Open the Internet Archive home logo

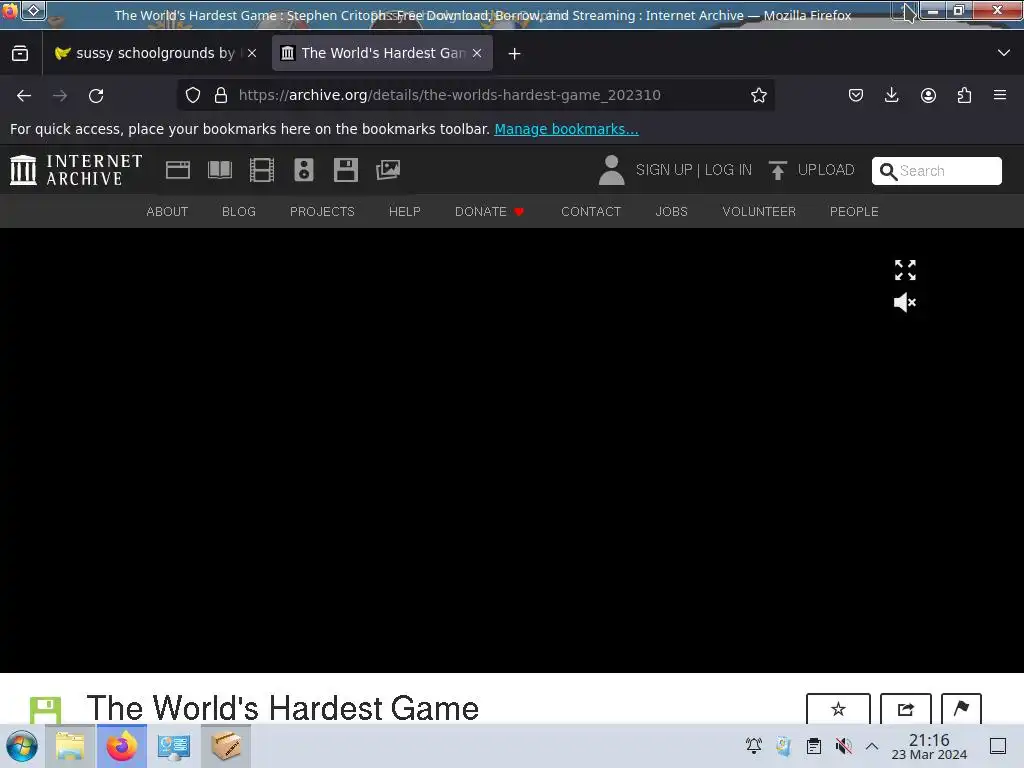(x=76, y=170)
